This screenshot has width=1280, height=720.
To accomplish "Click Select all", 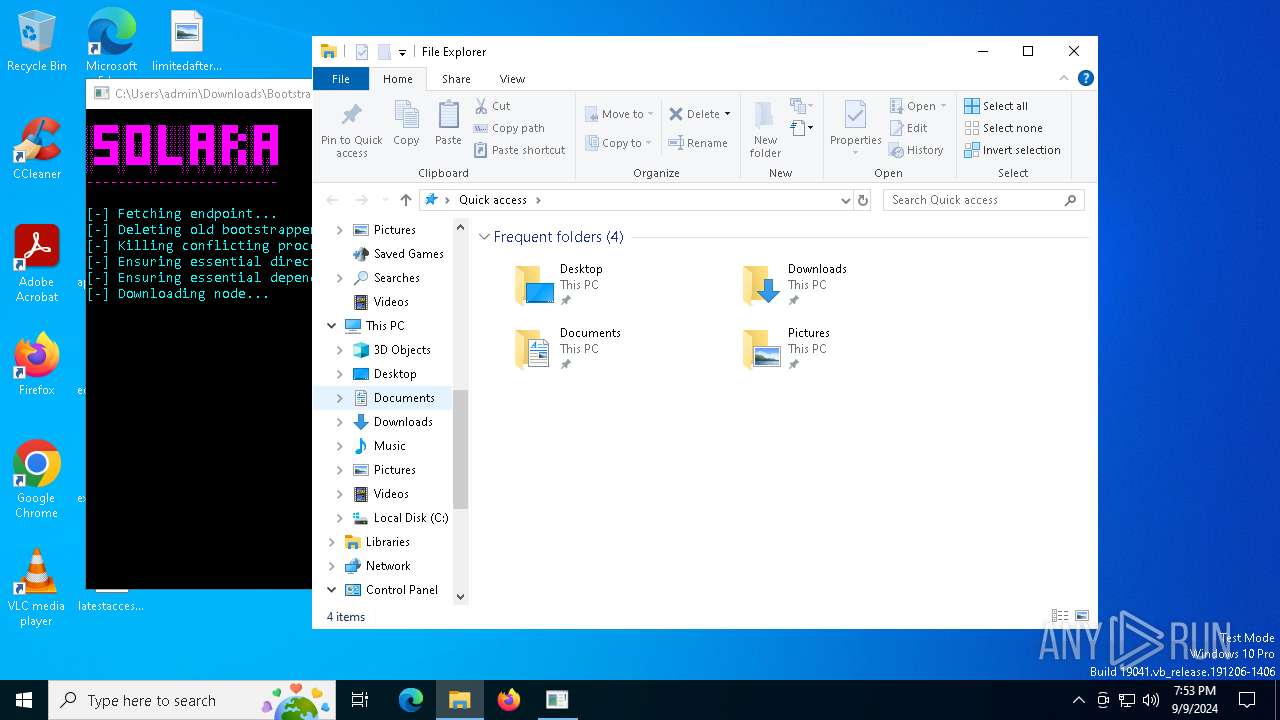I will tap(996, 106).
